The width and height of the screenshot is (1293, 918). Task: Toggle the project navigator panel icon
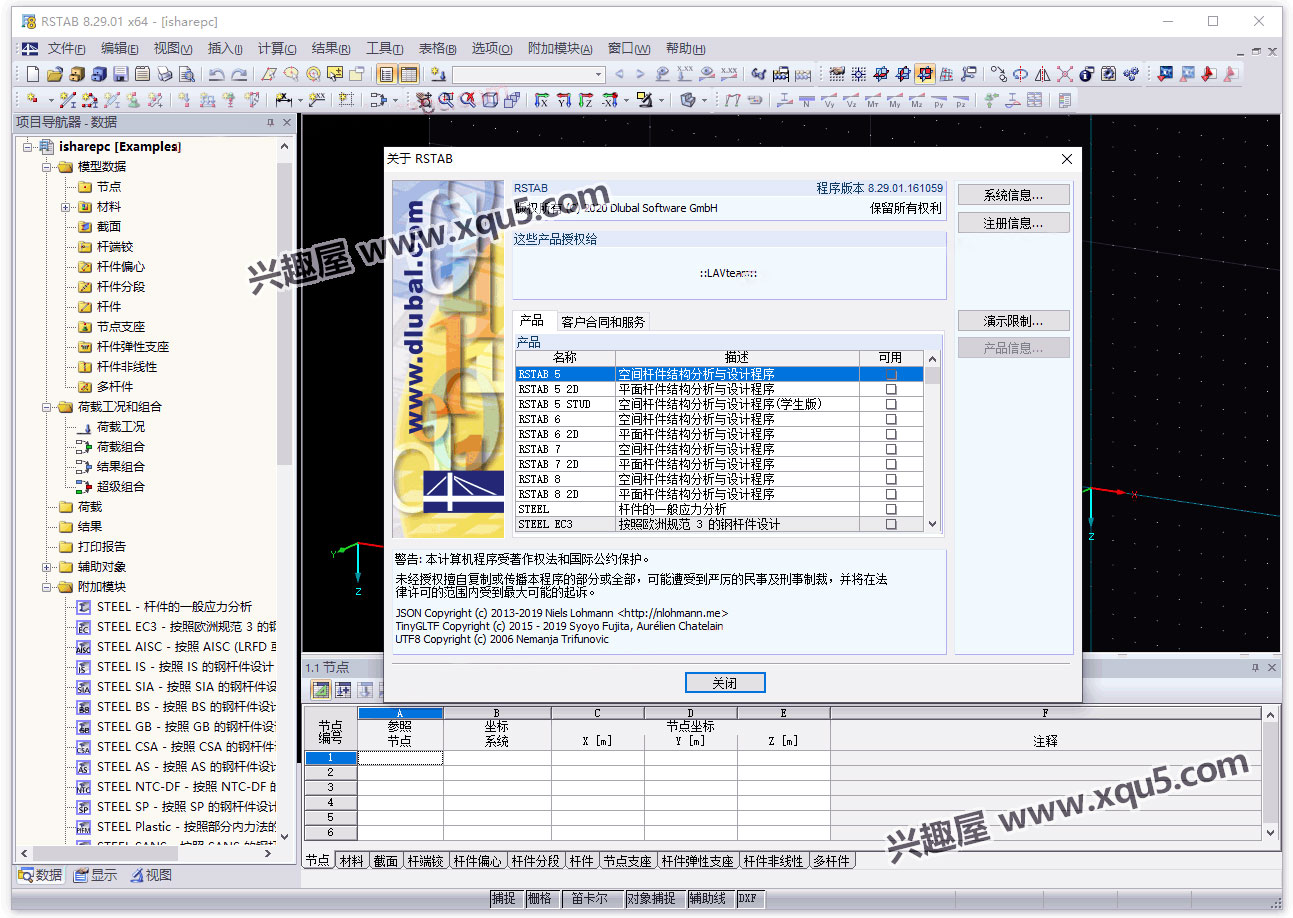pyautogui.click(x=386, y=74)
